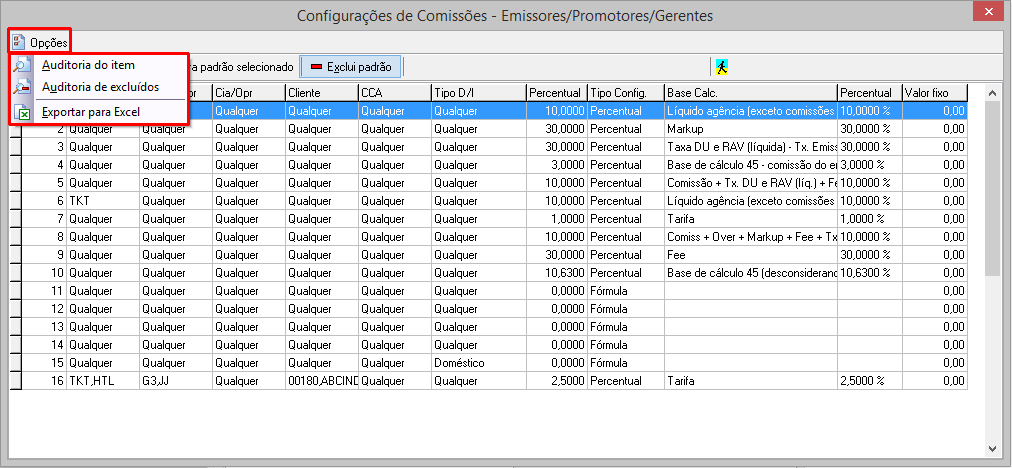Click the vertical scrollbar thumb
This screenshot has width=1012, height=468.
992,188
